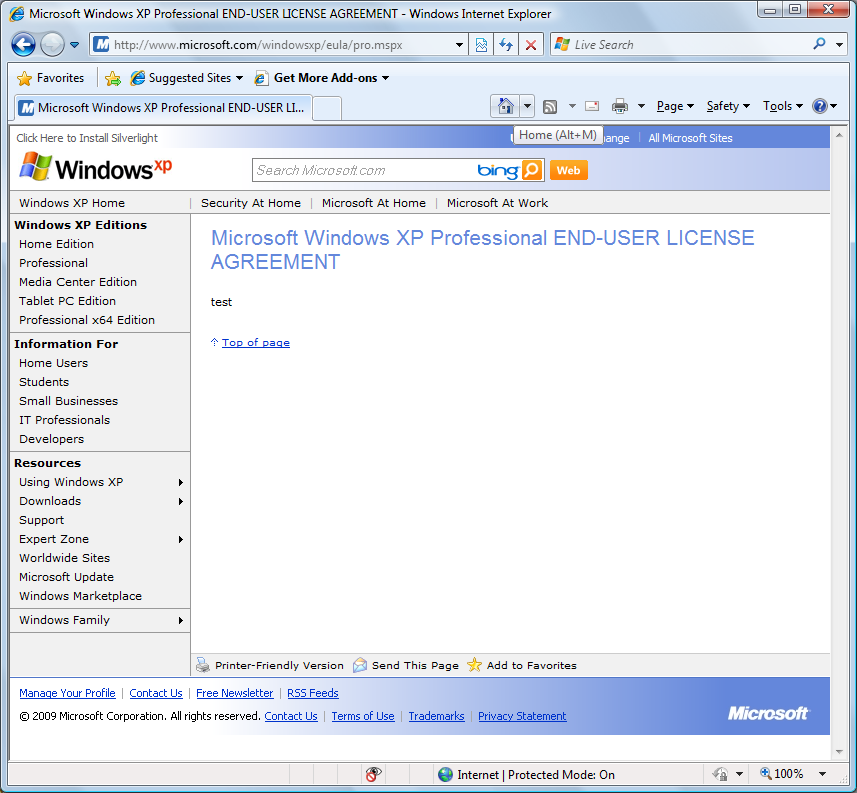This screenshot has height=793, width=857.
Task: Click the InPrivate filtering status bar icon
Action: click(x=374, y=774)
